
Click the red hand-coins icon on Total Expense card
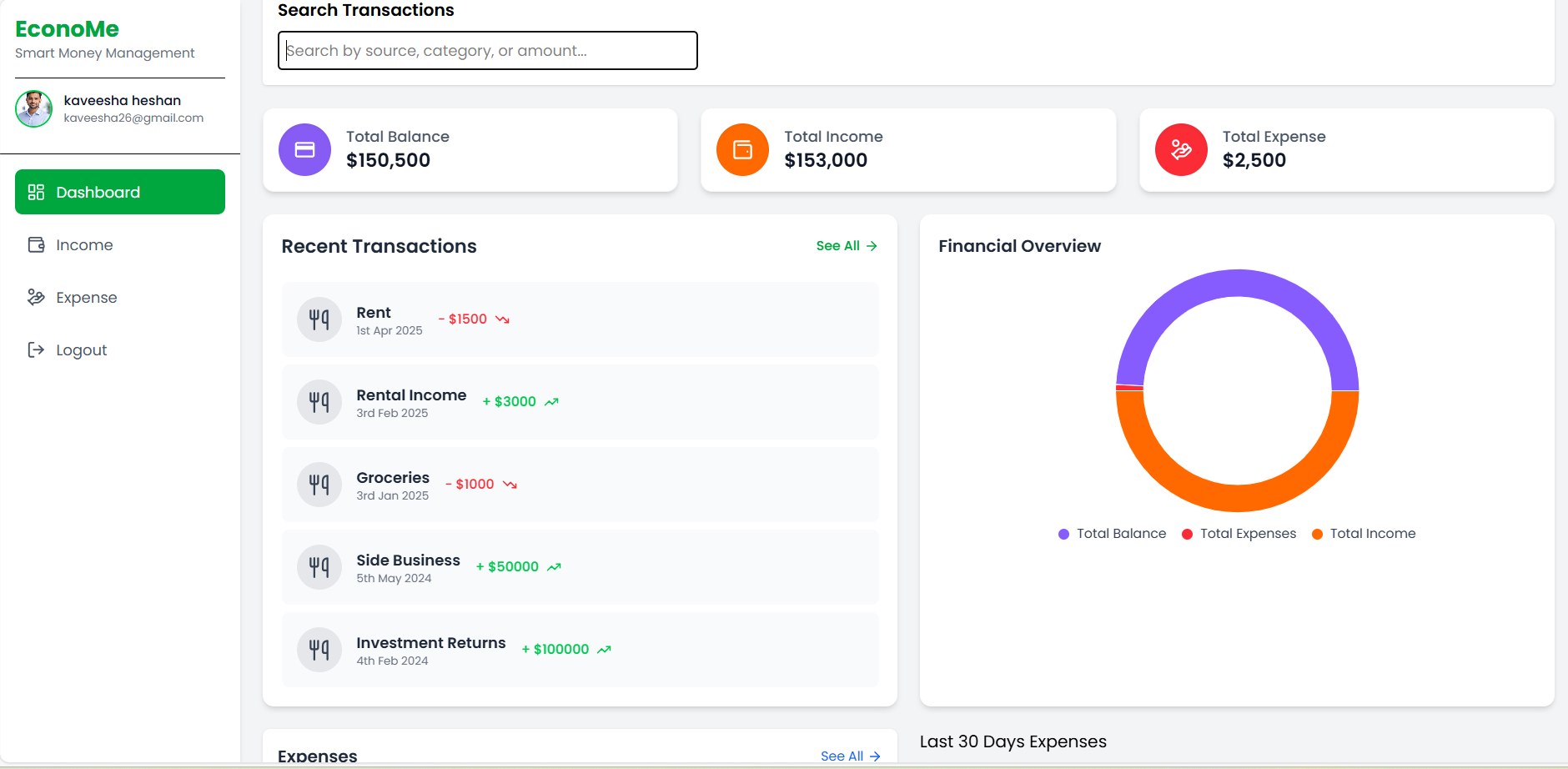click(1180, 149)
